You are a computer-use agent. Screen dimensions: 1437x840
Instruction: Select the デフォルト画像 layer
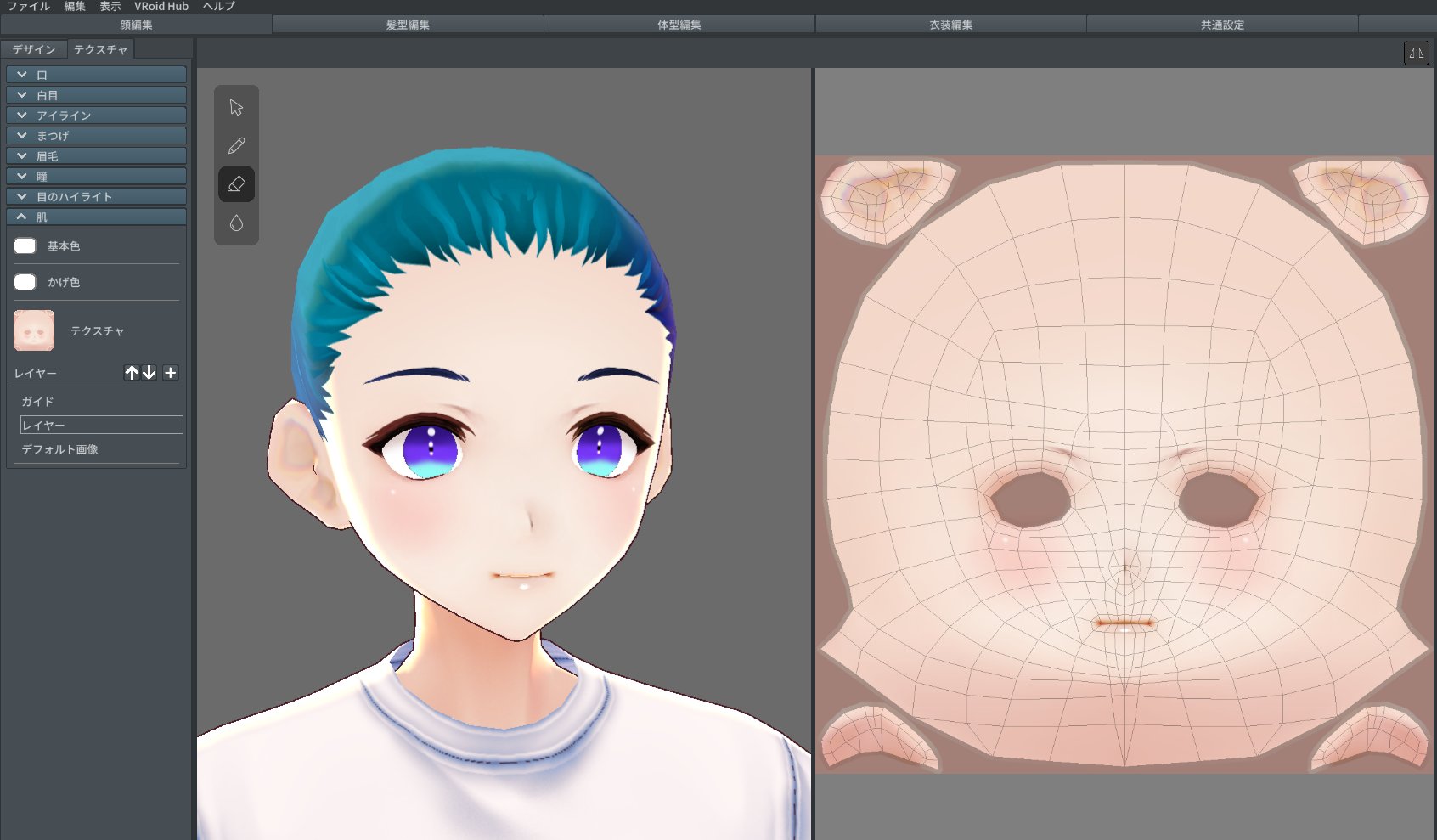(x=59, y=449)
